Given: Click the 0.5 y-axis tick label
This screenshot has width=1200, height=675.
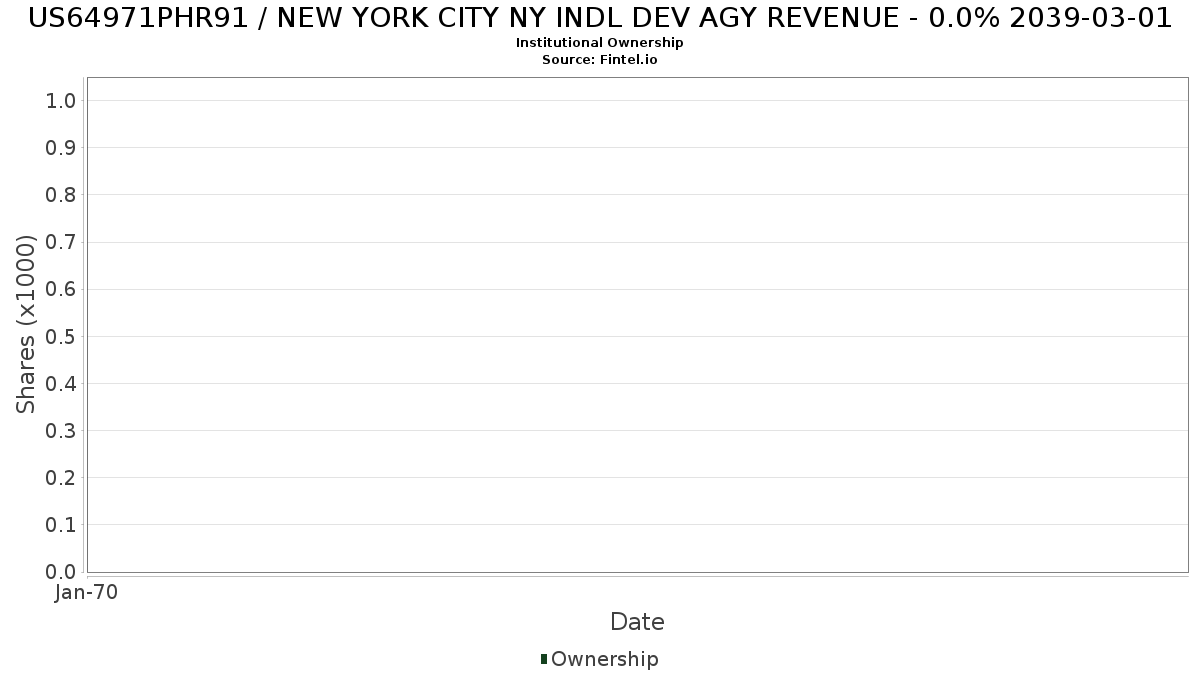Looking at the screenshot, I should pos(61,336).
